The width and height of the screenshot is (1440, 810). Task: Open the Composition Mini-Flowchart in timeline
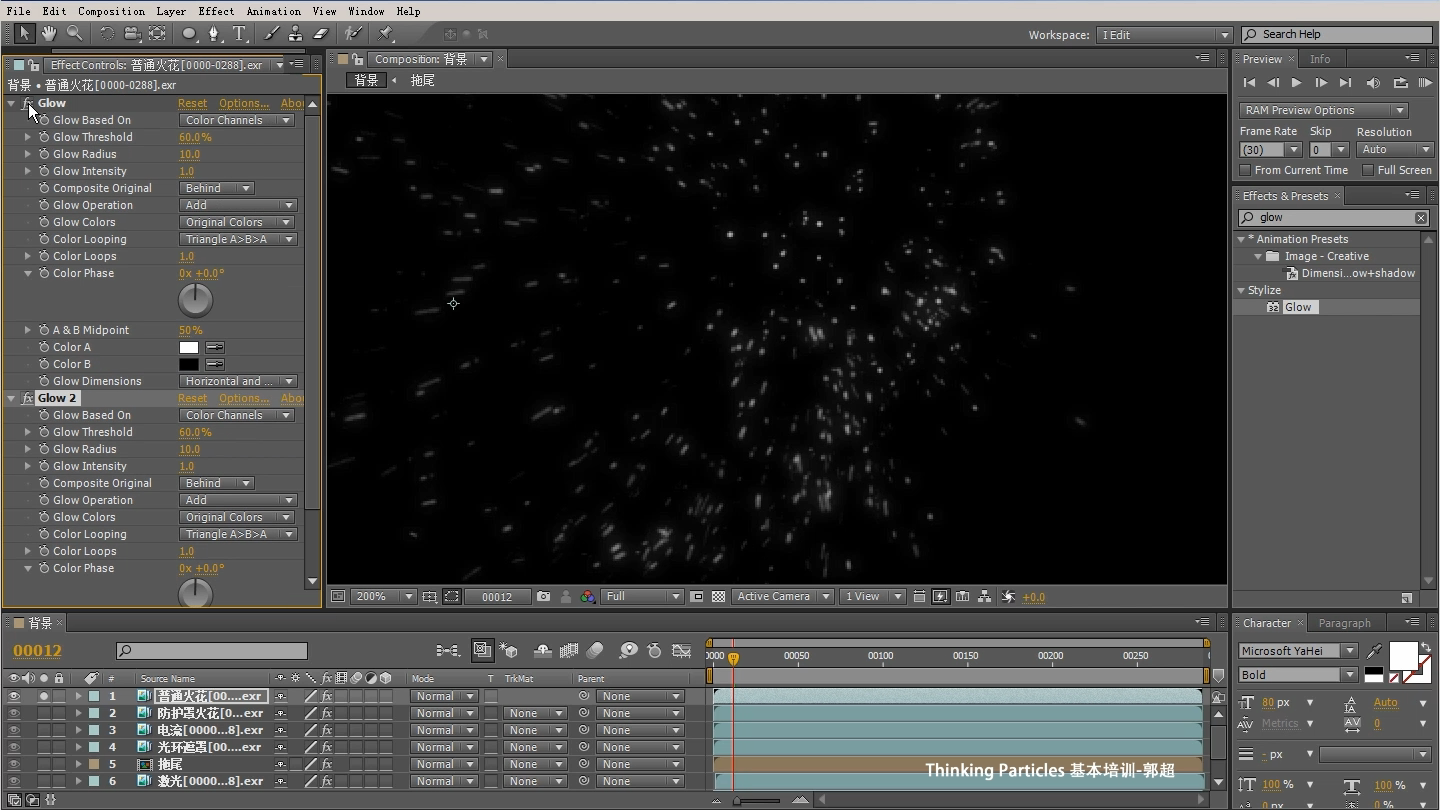[447, 651]
